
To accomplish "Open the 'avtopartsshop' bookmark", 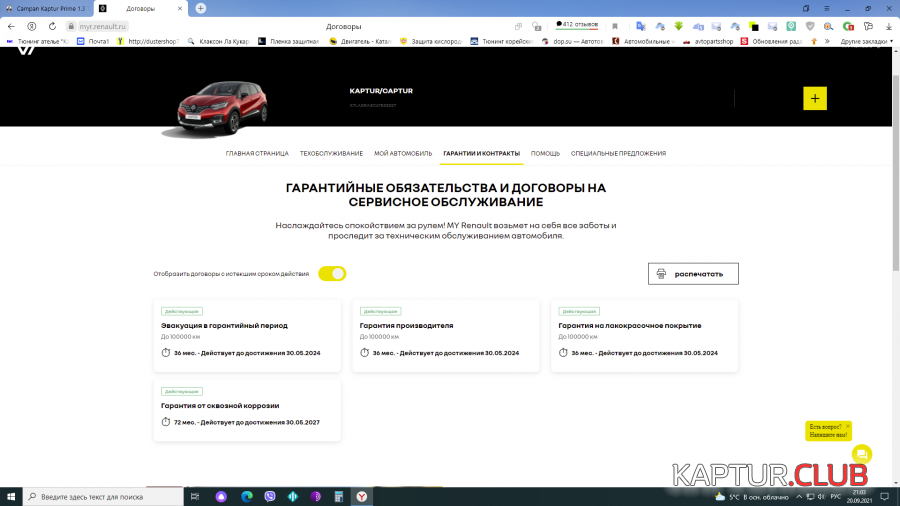I will coord(708,41).
